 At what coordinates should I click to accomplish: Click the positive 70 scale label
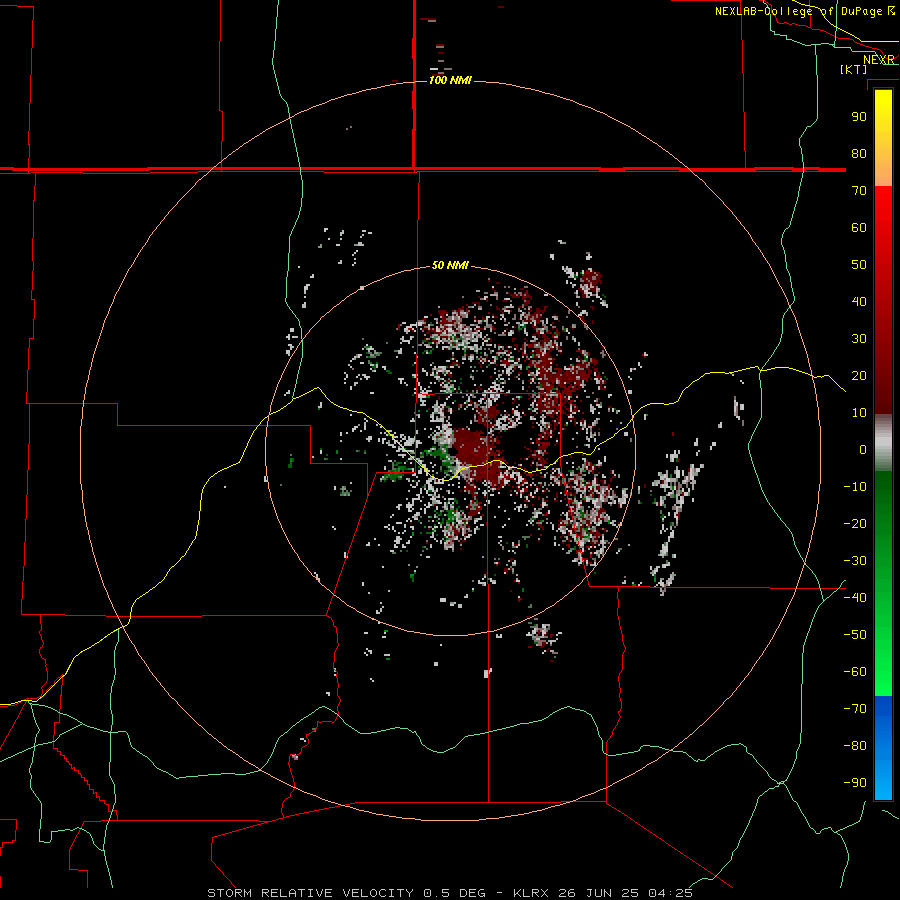click(859, 191)
